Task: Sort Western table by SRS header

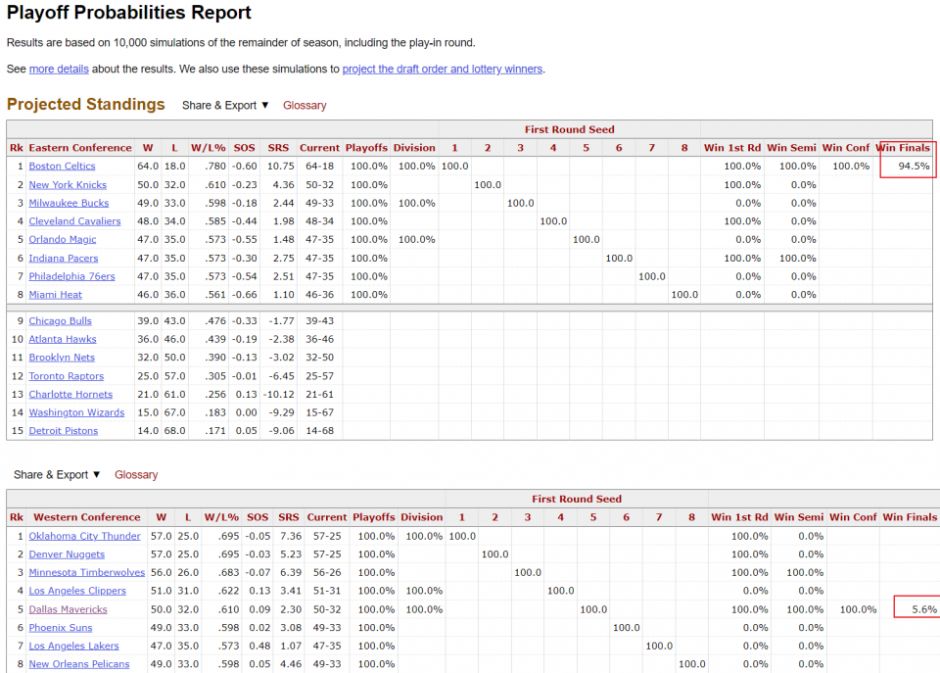Action: pos(288,517)
